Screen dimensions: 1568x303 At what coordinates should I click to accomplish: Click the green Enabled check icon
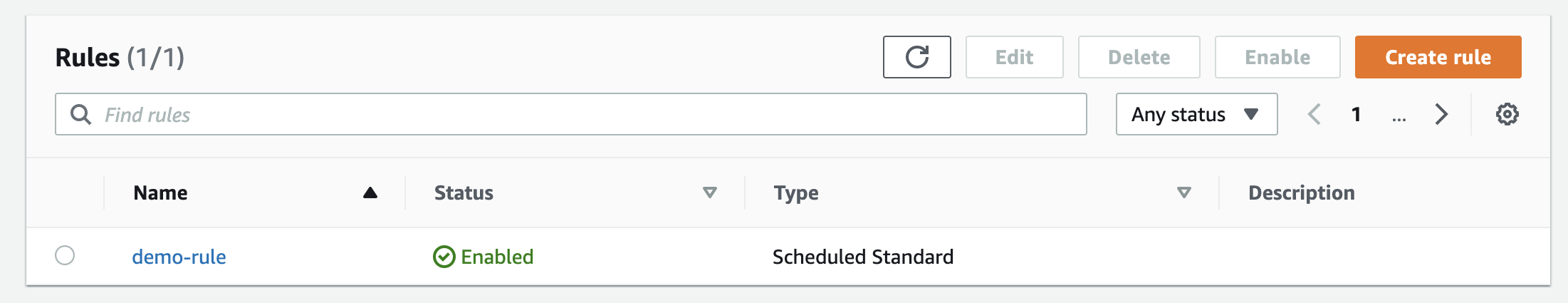point(444,257)
